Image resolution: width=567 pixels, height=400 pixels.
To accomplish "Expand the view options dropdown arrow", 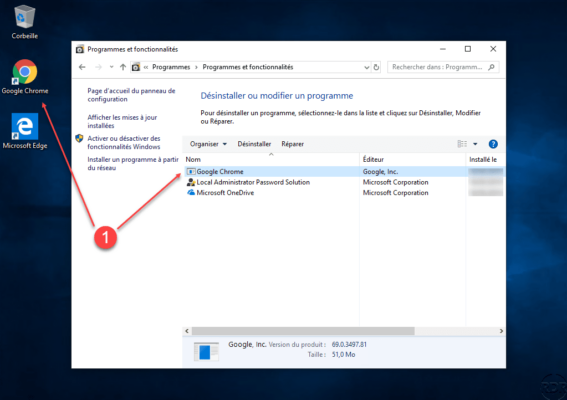I will click(475, 144).
